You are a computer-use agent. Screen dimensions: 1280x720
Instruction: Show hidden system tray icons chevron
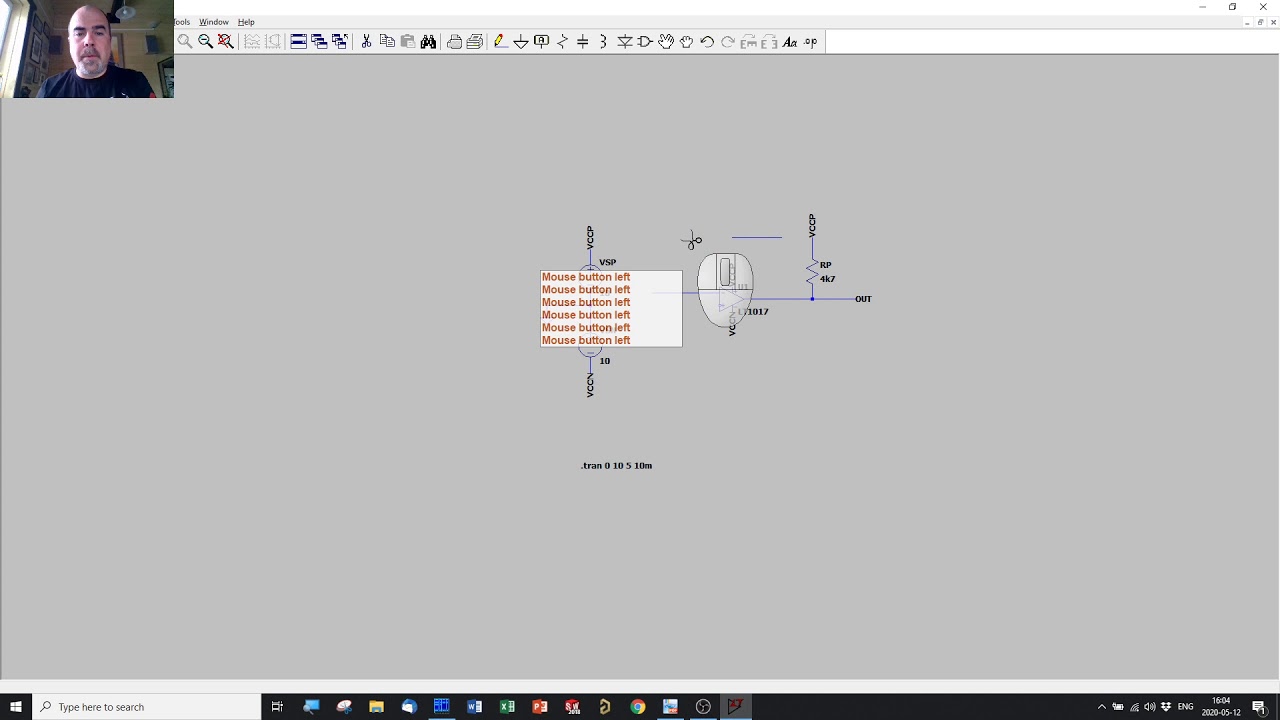1102,707
